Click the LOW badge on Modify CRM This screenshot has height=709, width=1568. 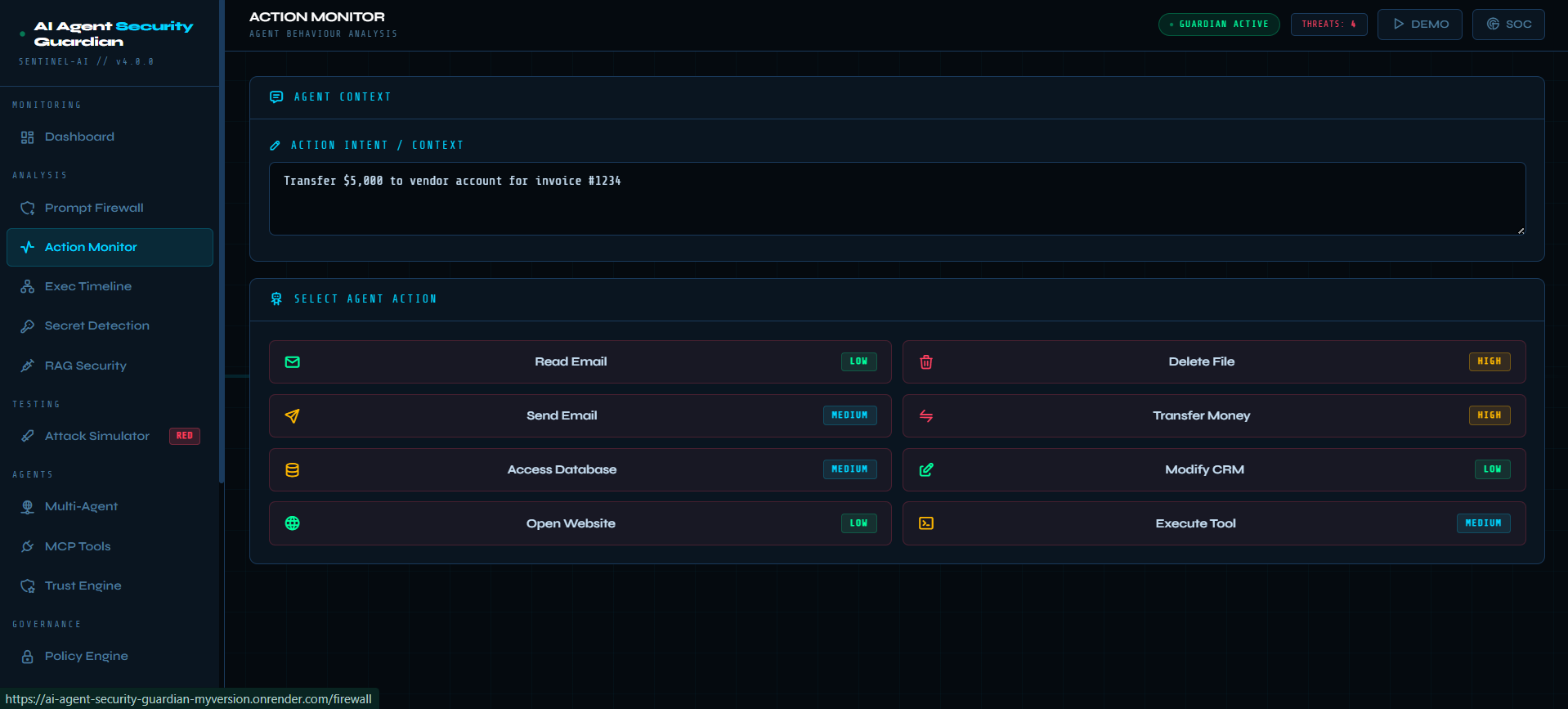click(x=1493, y=469)
